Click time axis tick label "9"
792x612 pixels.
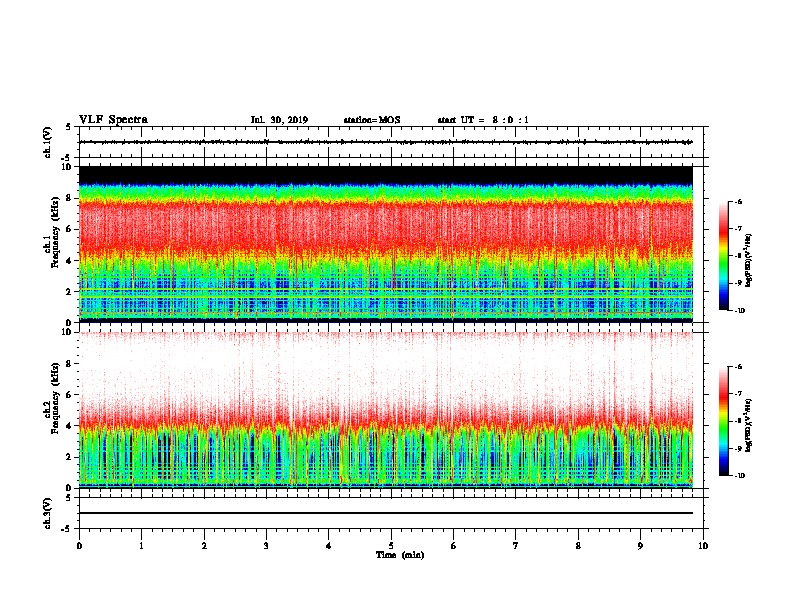click(640, 546)
